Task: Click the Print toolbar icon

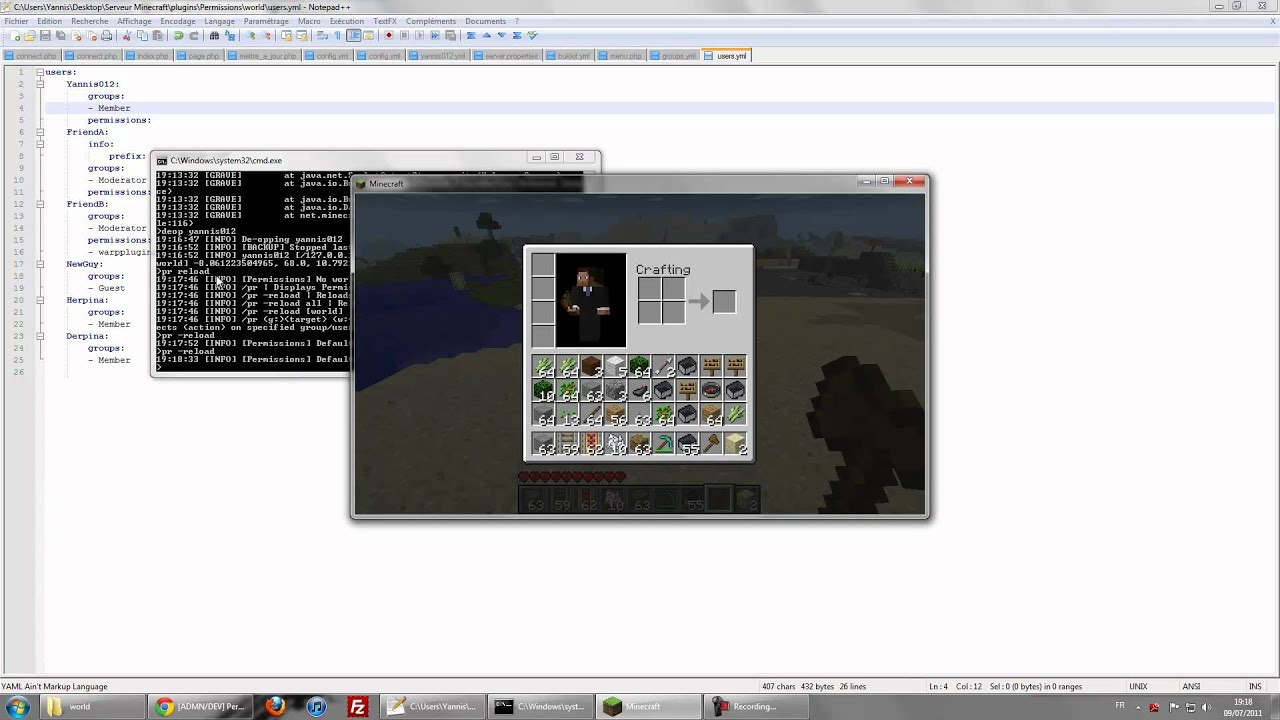Action: tap(106, 36)
